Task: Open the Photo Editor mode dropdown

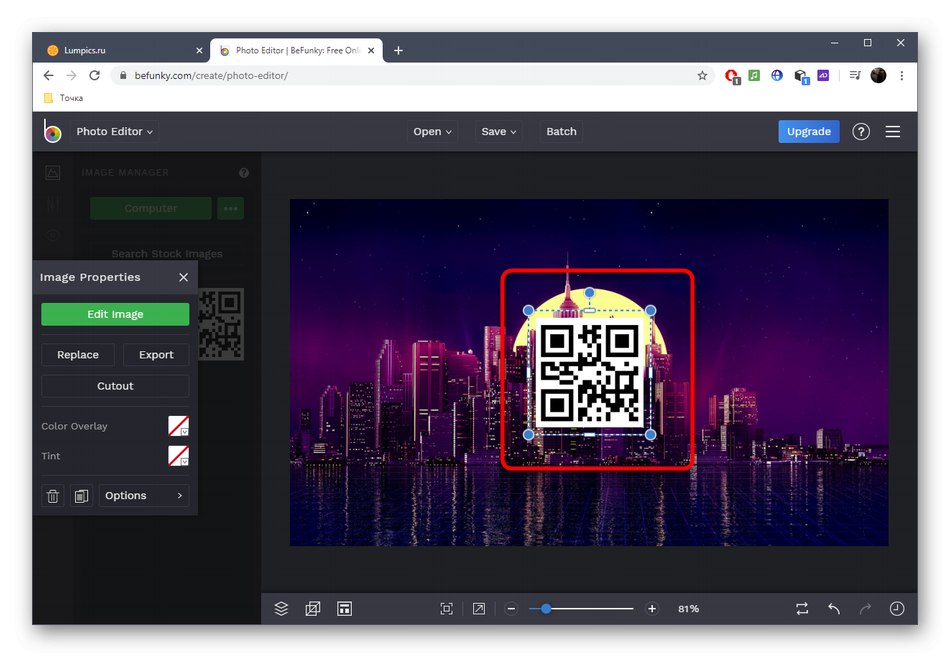Action: 115,132
